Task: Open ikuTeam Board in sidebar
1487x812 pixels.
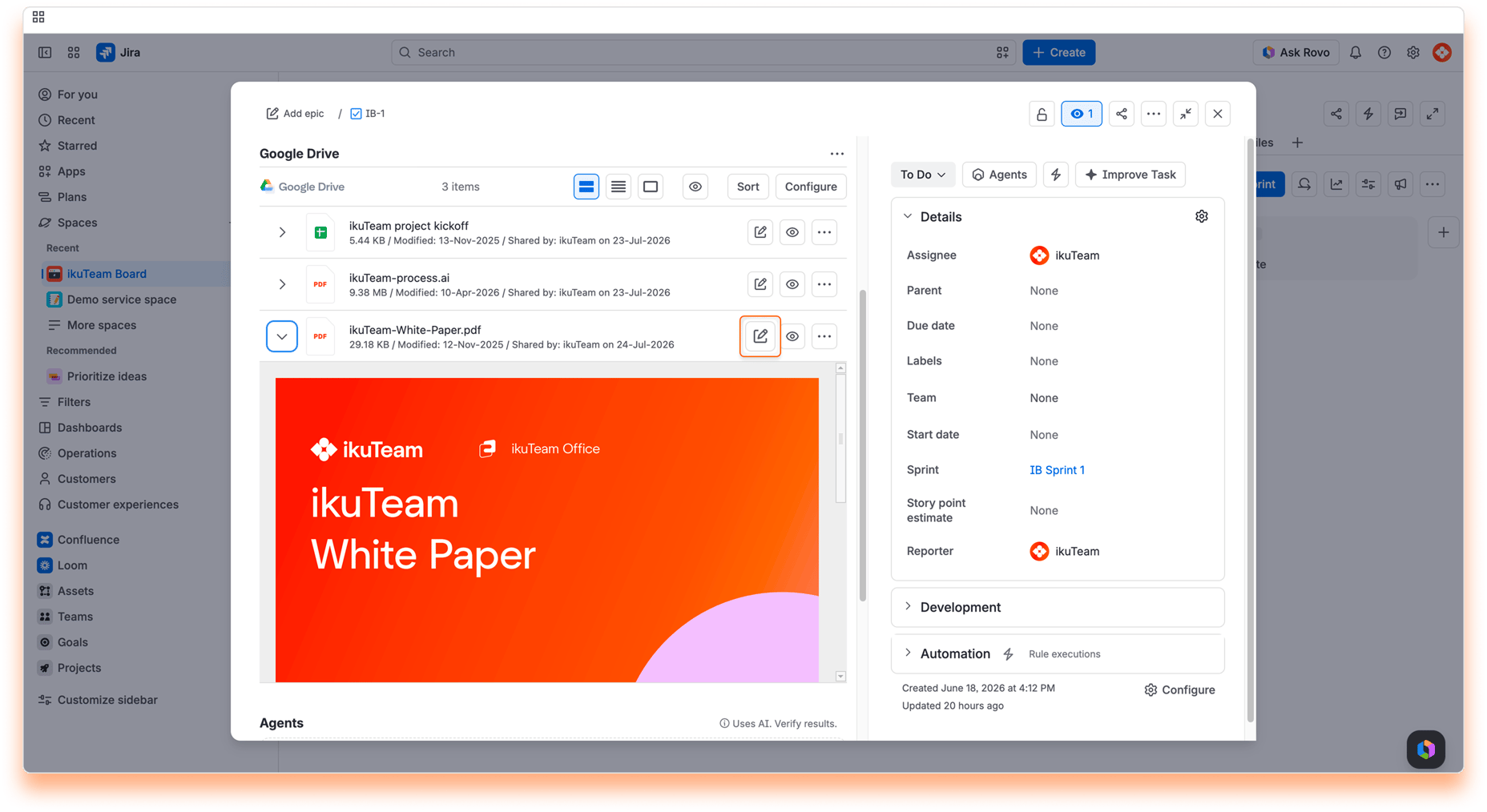Action: (x=107, y=274)
